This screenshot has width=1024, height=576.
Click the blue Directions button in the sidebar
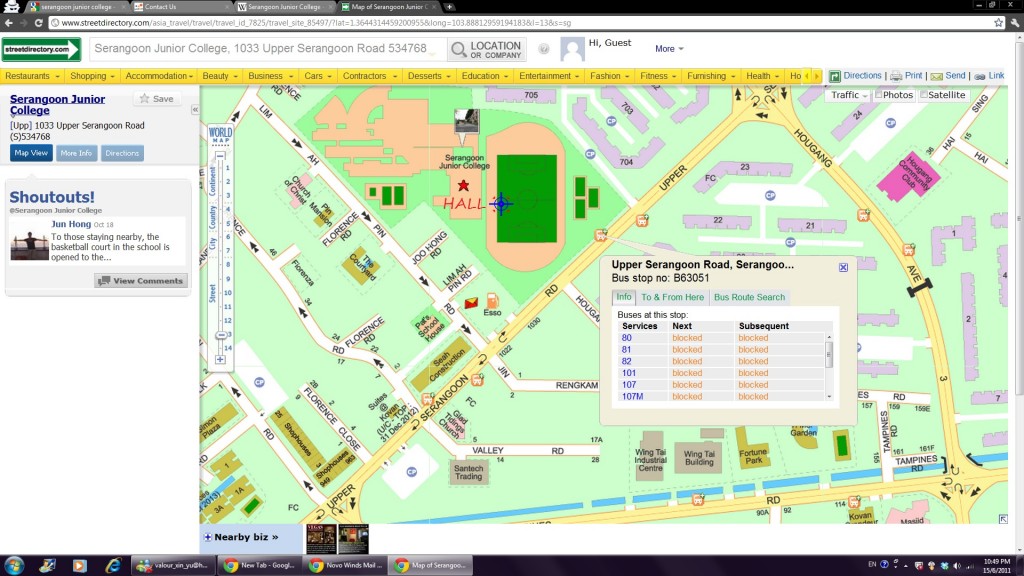click(122, 153)
